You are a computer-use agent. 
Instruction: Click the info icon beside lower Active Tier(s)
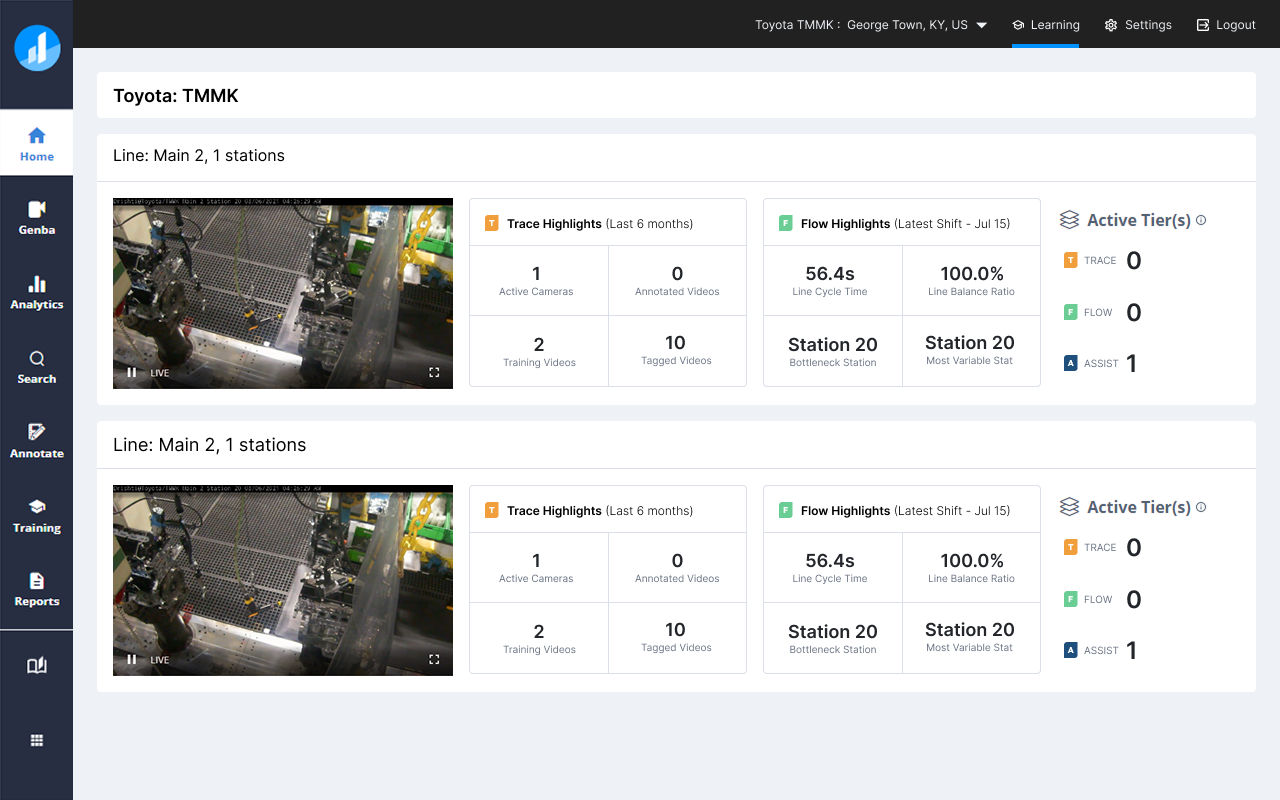(1201, 507)
